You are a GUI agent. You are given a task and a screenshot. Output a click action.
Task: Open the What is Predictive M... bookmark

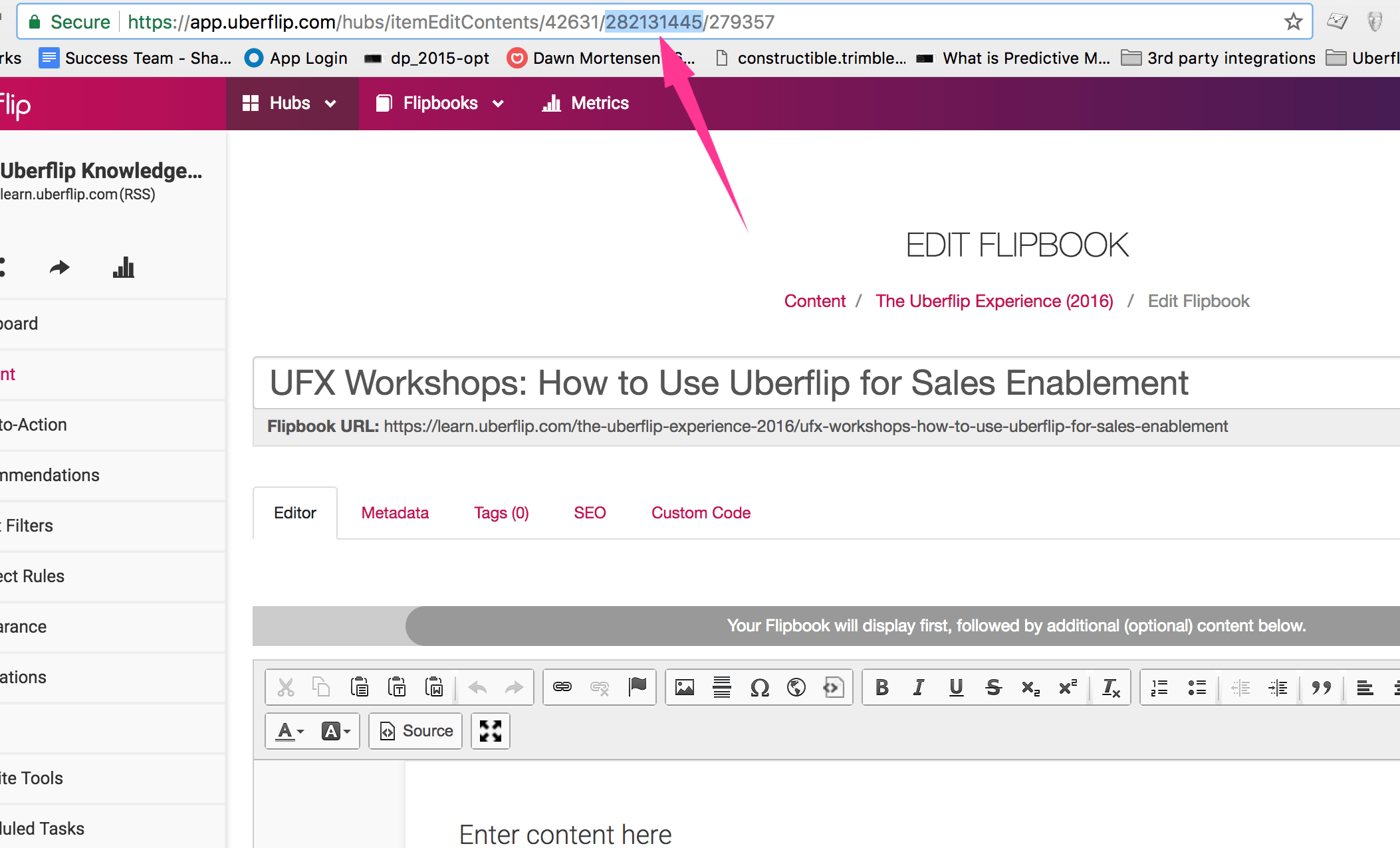point(1013,58)
